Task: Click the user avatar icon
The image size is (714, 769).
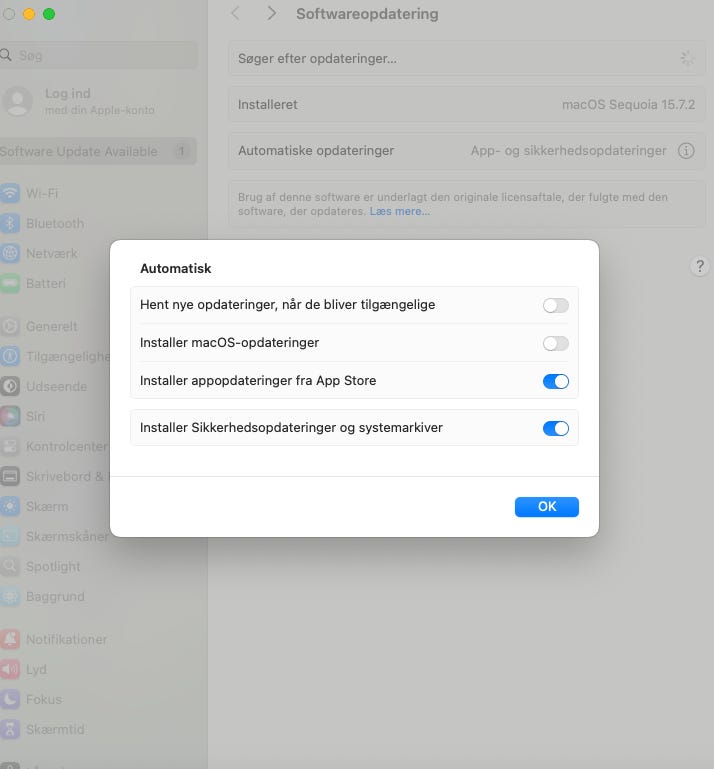Action: pyautogui.click(x=18, y=102)
